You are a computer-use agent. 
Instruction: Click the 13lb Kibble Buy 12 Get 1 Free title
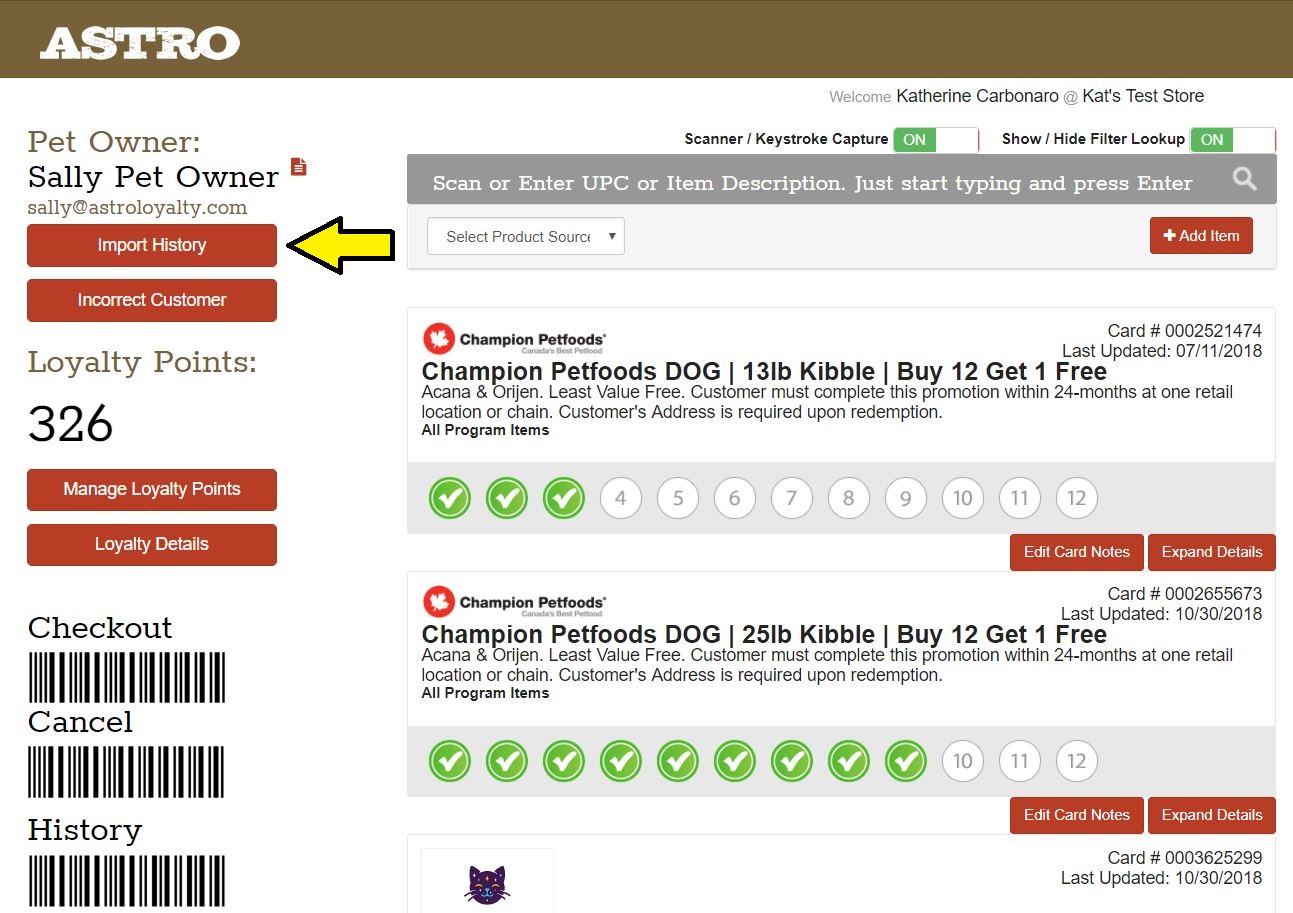click(764, 372)
